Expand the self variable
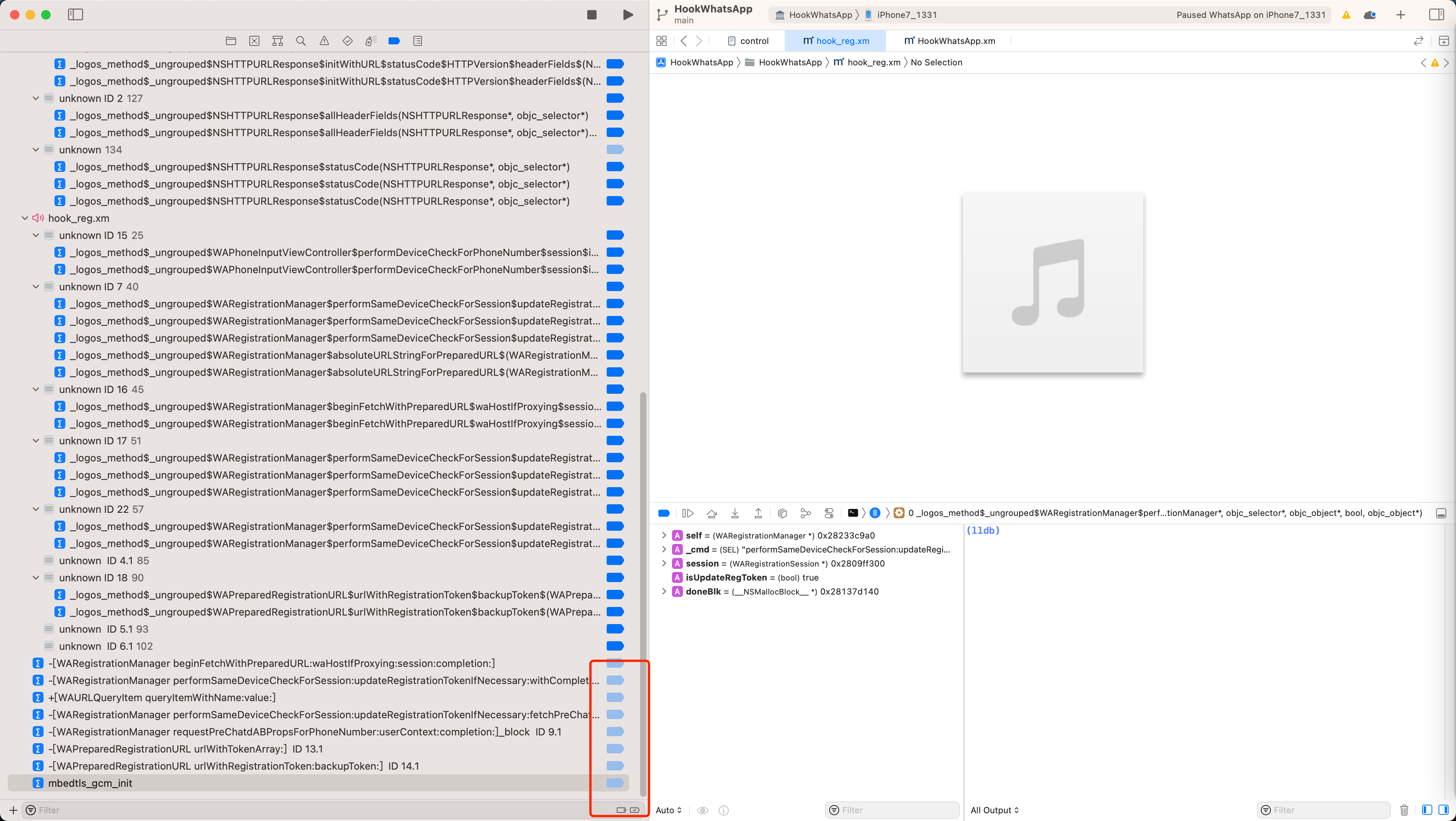 (663, 535)
